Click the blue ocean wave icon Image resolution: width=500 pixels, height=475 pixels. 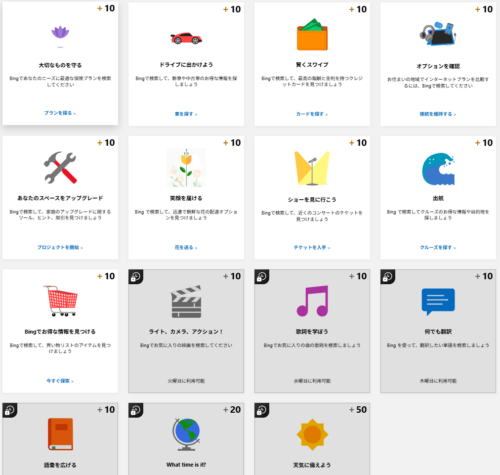[438, 169]
